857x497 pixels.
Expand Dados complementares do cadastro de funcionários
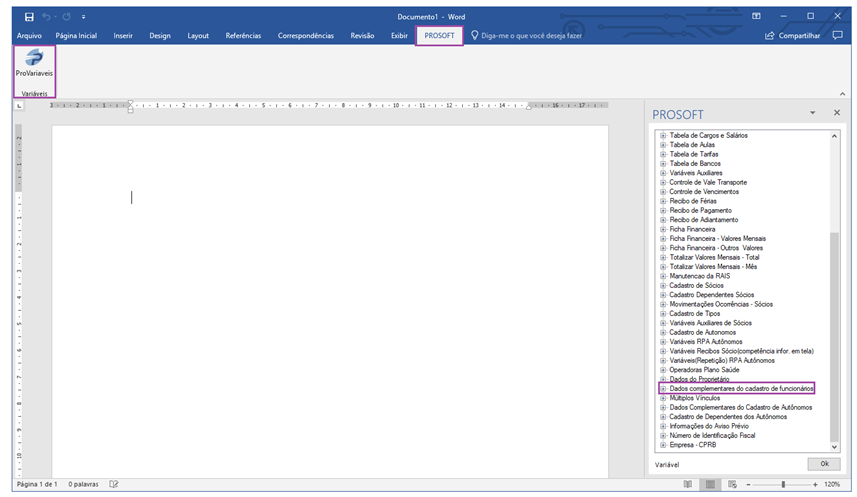click(x=663, y=389)
